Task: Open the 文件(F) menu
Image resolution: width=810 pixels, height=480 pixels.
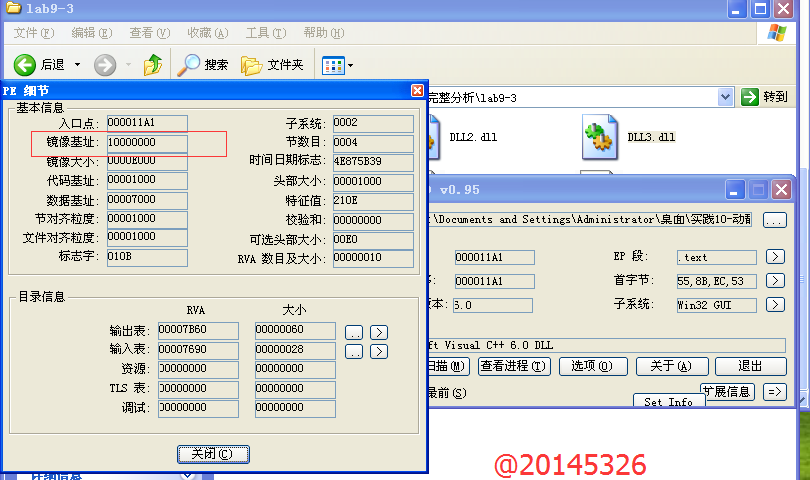Action: coord(32,33)
